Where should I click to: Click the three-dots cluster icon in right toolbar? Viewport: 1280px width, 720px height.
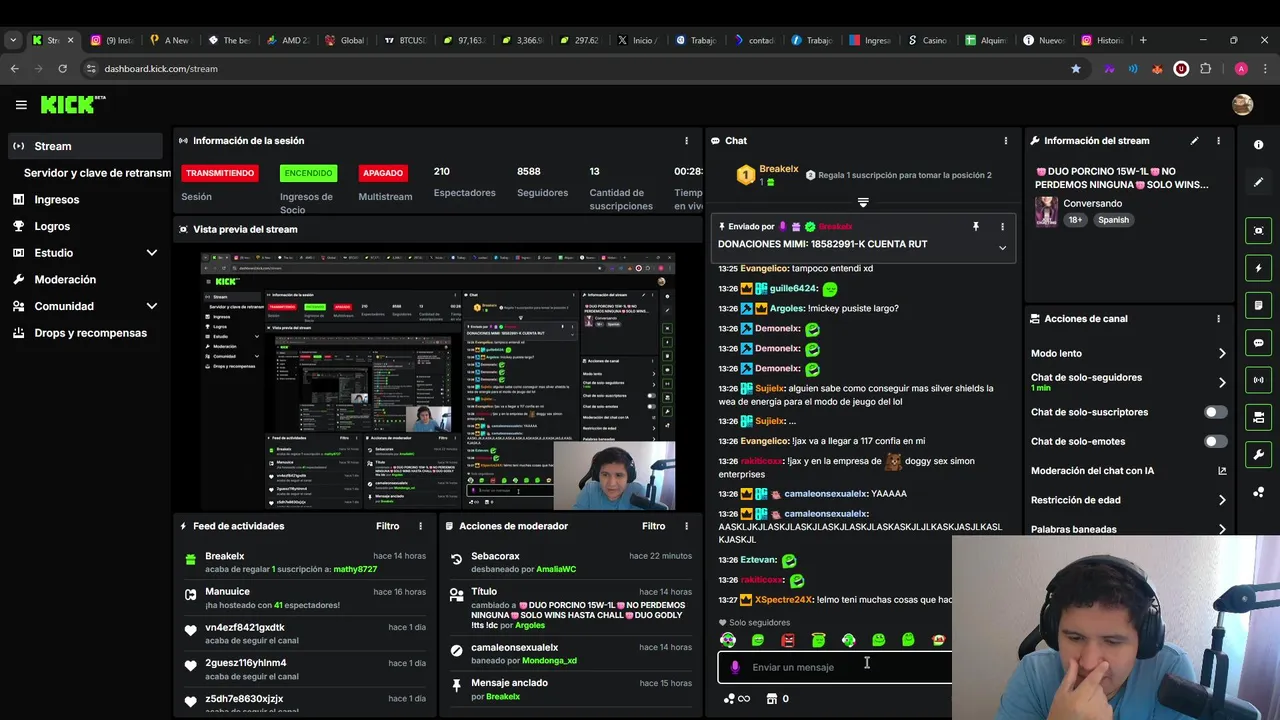tap(1258, 492)
